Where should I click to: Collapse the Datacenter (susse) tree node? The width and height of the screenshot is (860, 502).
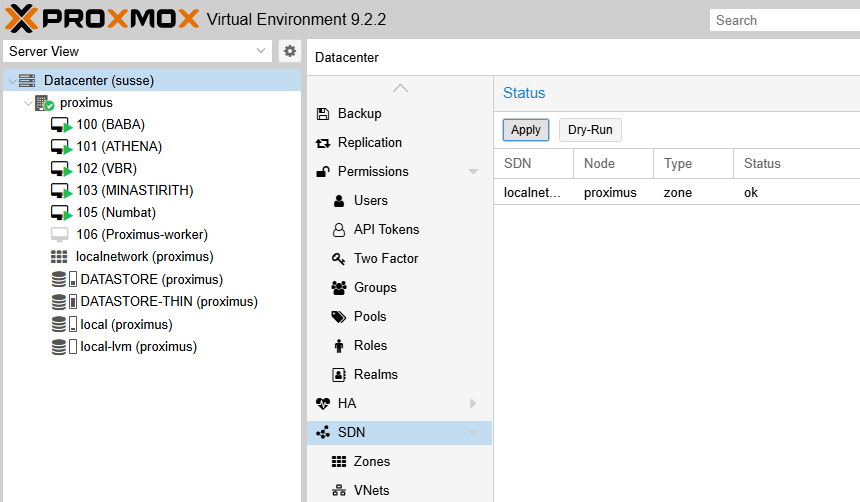pyautogui.click(x=12, y=81)
